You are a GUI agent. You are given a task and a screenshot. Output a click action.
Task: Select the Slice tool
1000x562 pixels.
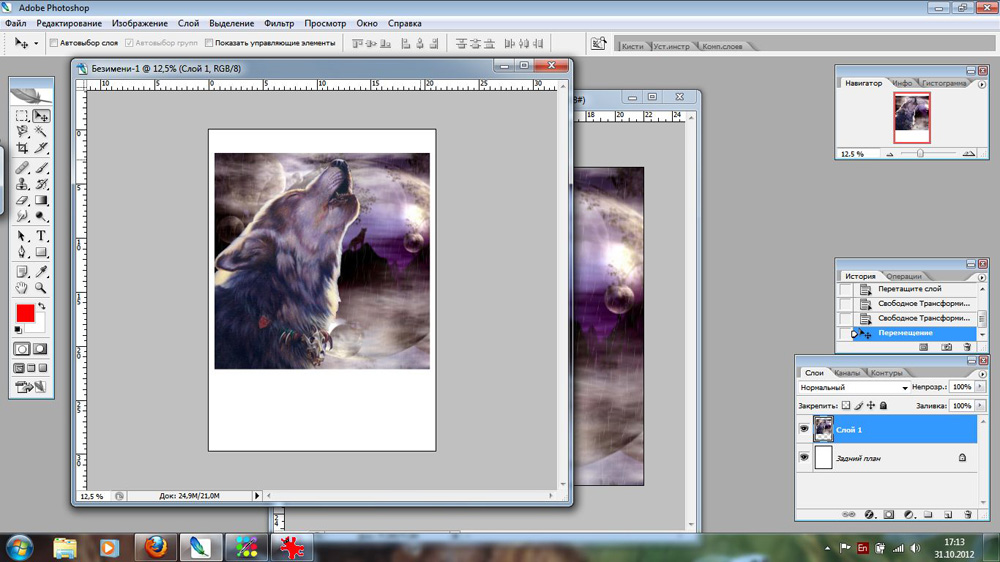click(x=41, y=148)
